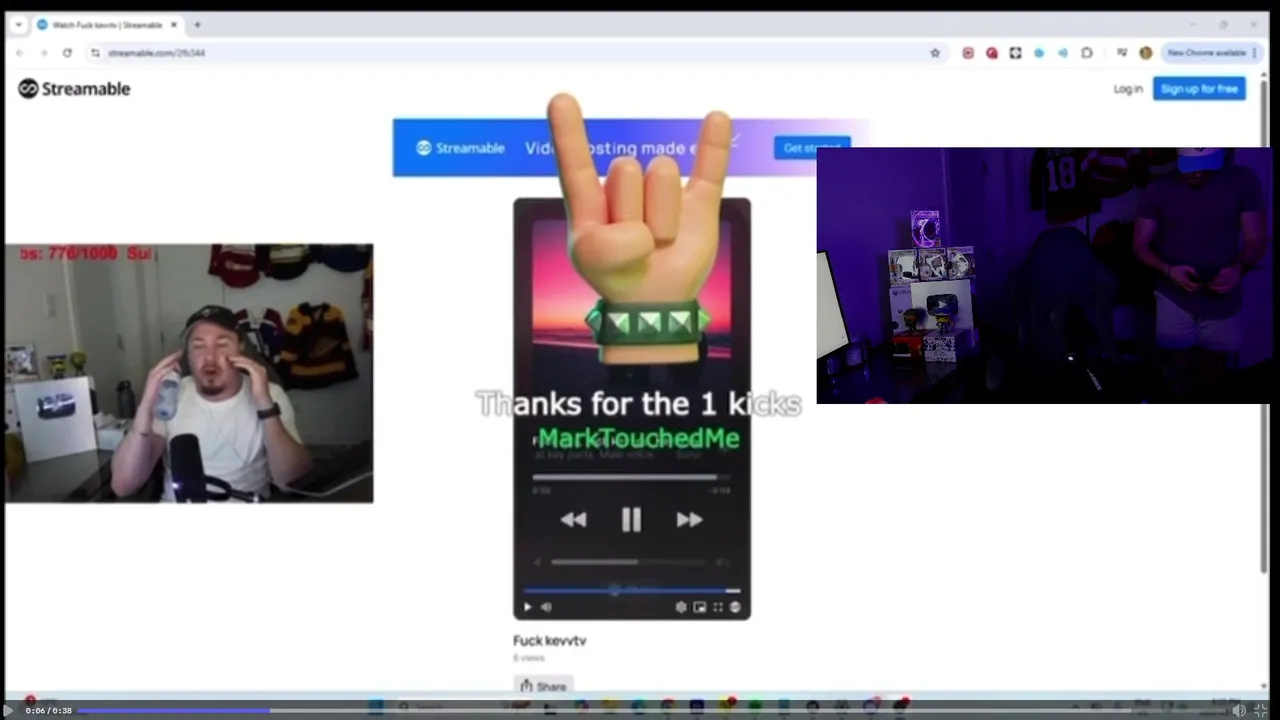Mute the outer video with speaker icon

coord(1238,710)
